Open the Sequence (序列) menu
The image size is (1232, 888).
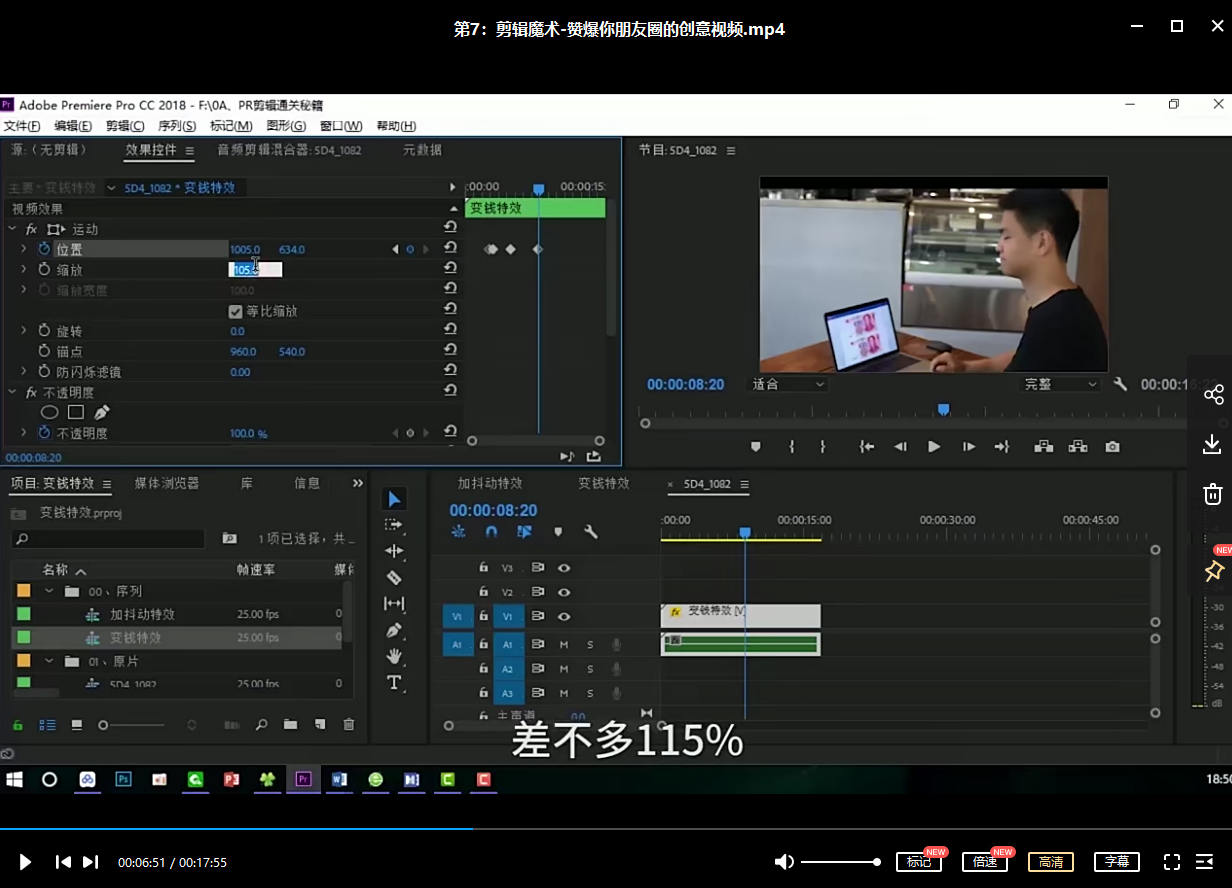pyautogui.click(x=177, y=126)
